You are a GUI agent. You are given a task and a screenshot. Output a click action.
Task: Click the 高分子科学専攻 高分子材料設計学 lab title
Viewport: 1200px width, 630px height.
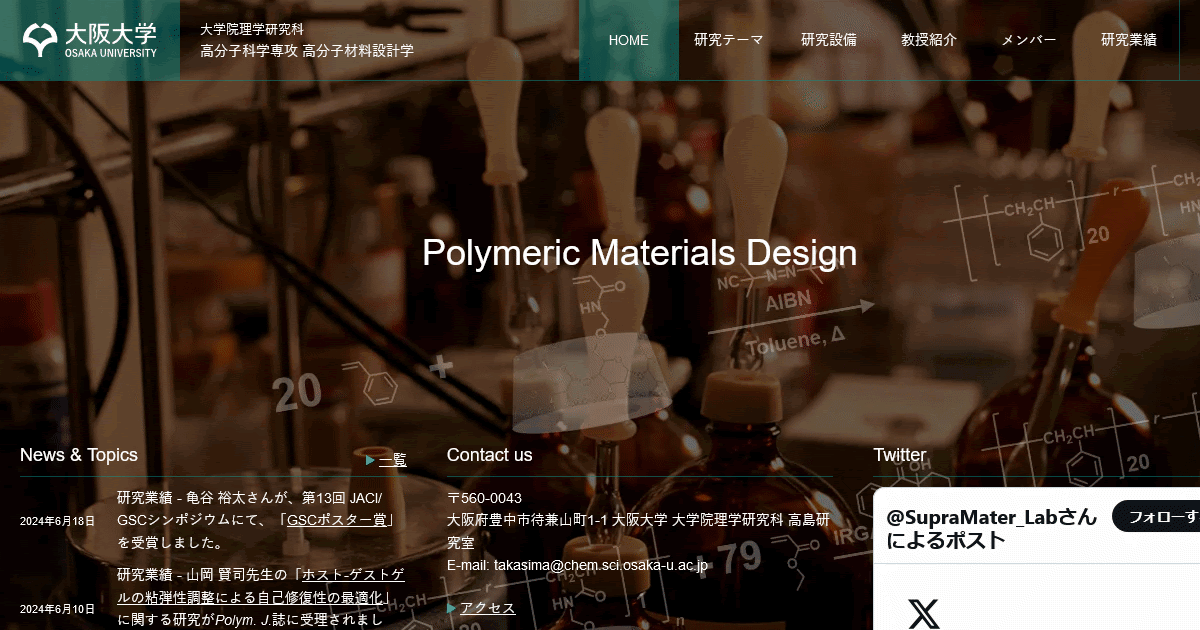click(306, 51)
